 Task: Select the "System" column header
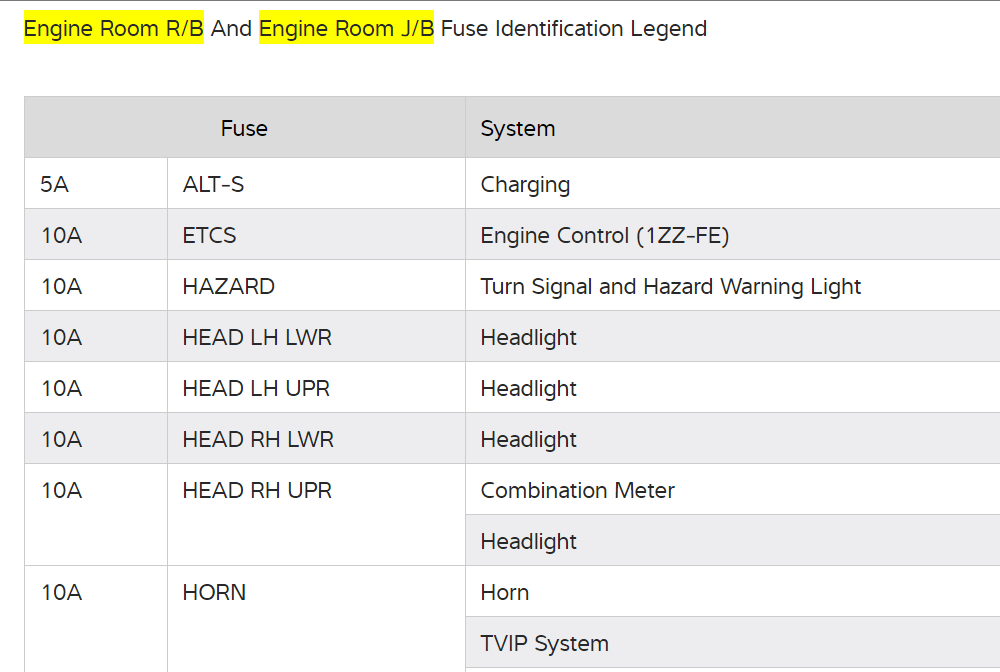tap(518, 128)
